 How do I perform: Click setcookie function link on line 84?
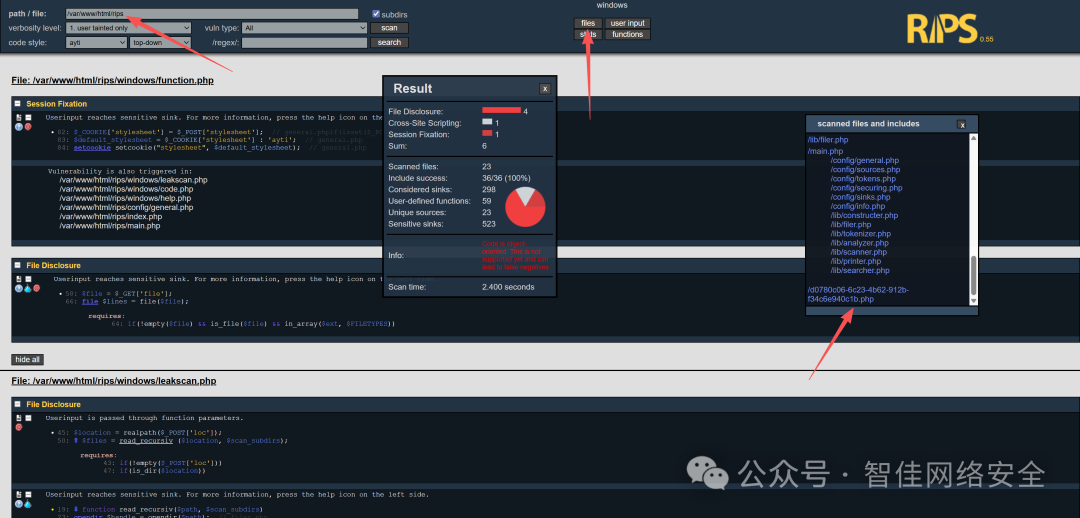click(90, 147)
